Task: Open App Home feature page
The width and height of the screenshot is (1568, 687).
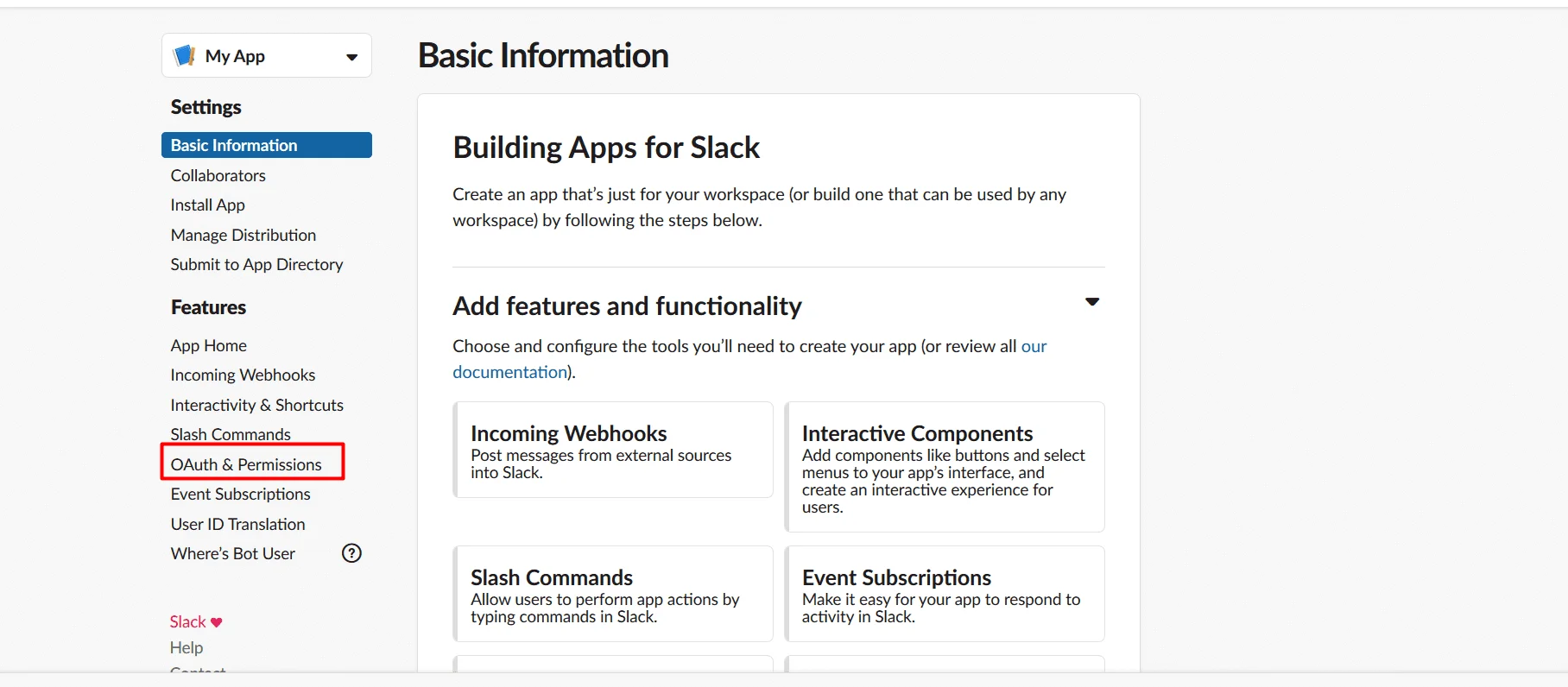Action: (208, 345)
